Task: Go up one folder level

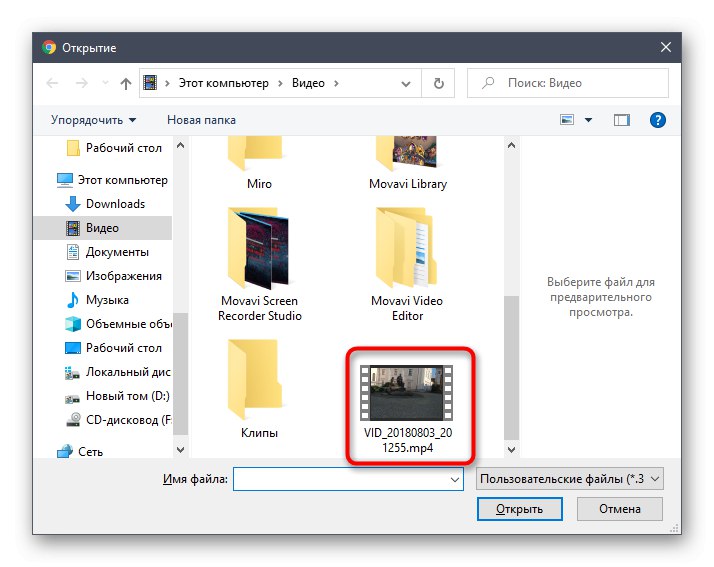Action: point(126,83)
